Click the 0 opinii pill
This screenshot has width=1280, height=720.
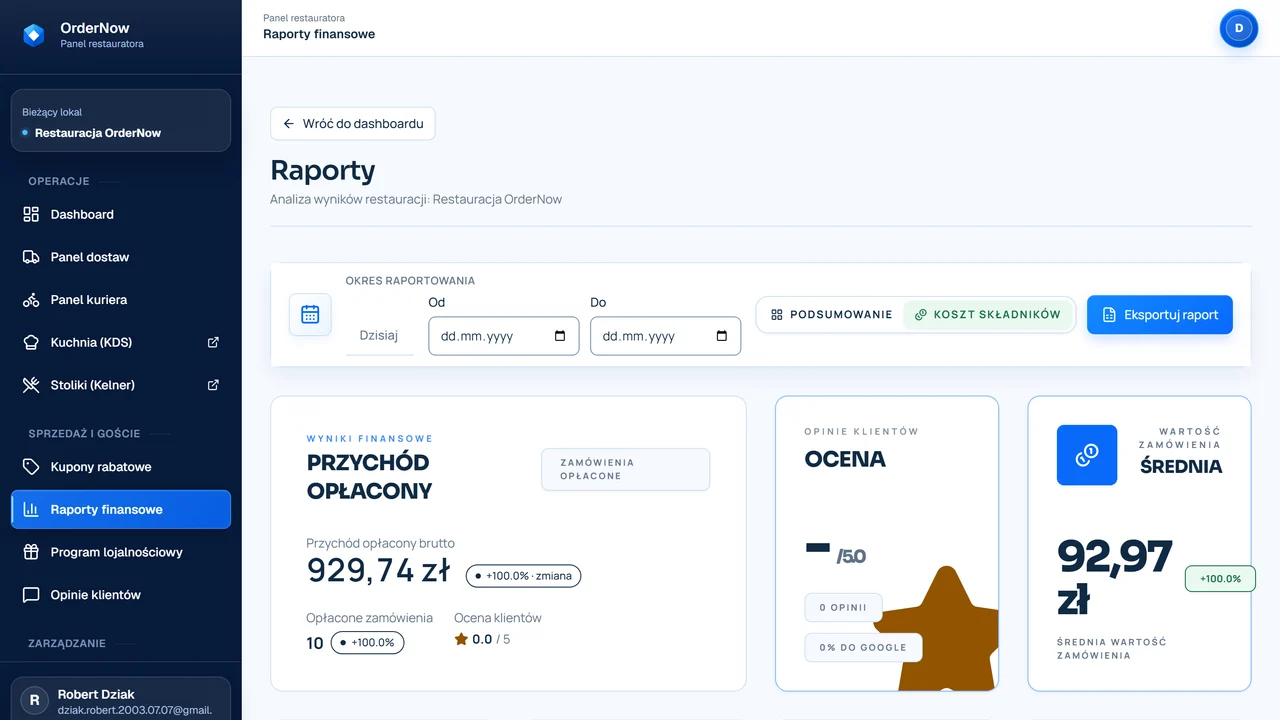coord(843,608)
